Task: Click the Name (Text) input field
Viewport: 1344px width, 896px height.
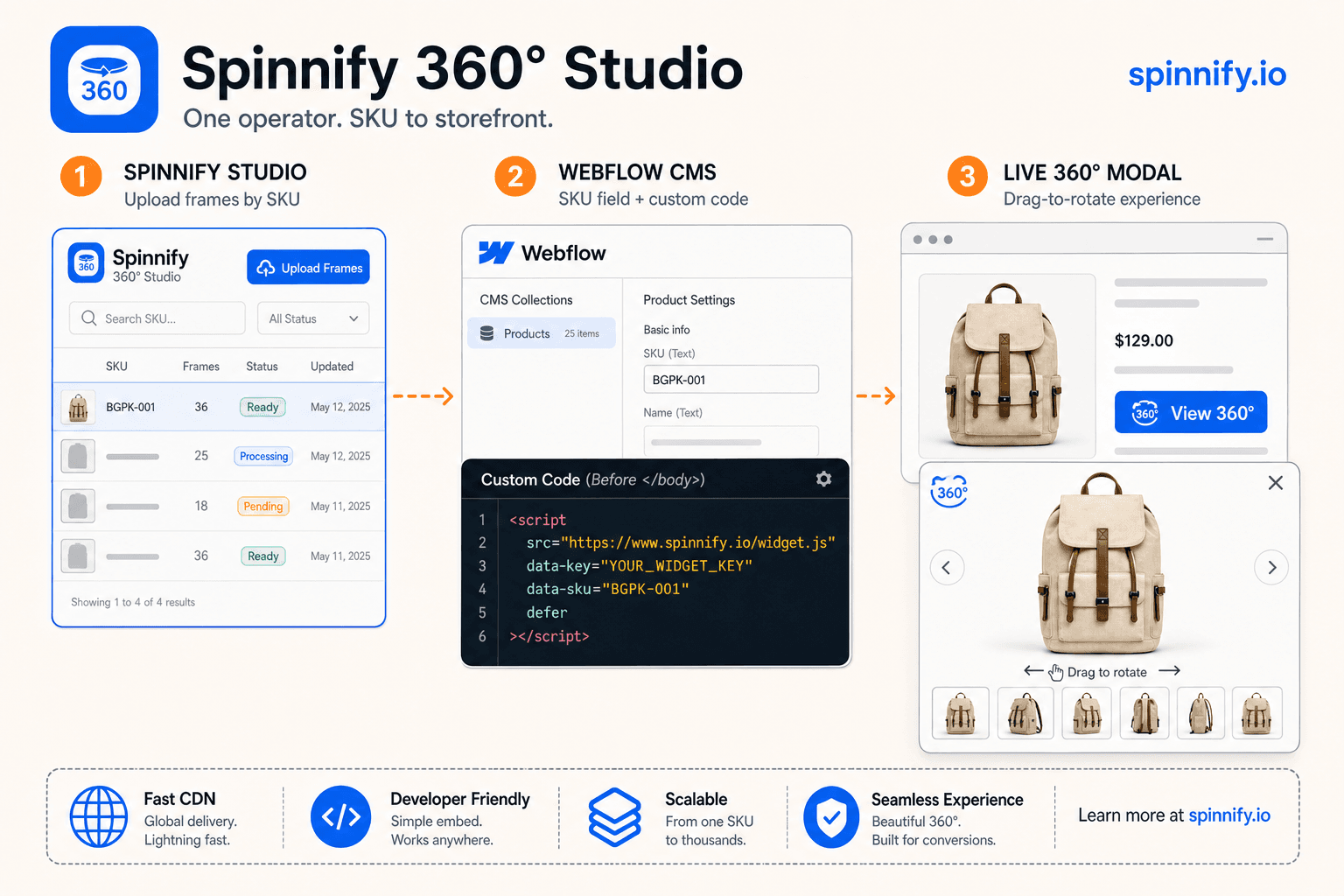Action: (731, 441)
